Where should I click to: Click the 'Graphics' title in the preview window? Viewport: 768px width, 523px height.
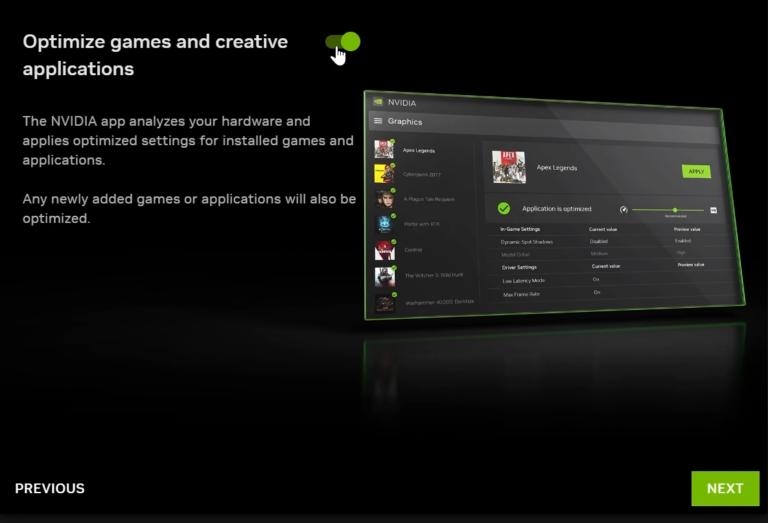coord(405,121)
